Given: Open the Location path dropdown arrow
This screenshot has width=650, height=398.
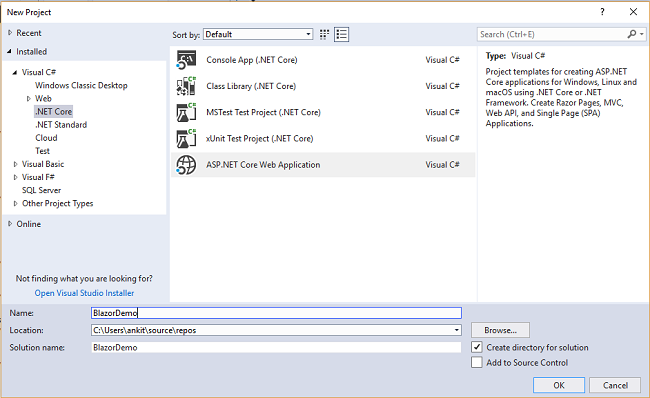Looking at the screenshot, I should [x=456, y=330].
